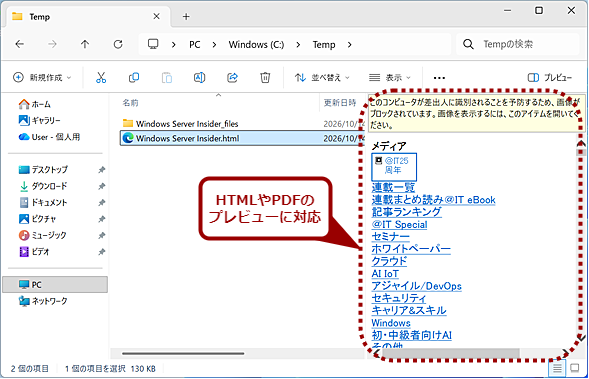The width and height of the screenshot is (589, 379).
Task: Open ギャラリー in navigation pane
Action: 39,120
